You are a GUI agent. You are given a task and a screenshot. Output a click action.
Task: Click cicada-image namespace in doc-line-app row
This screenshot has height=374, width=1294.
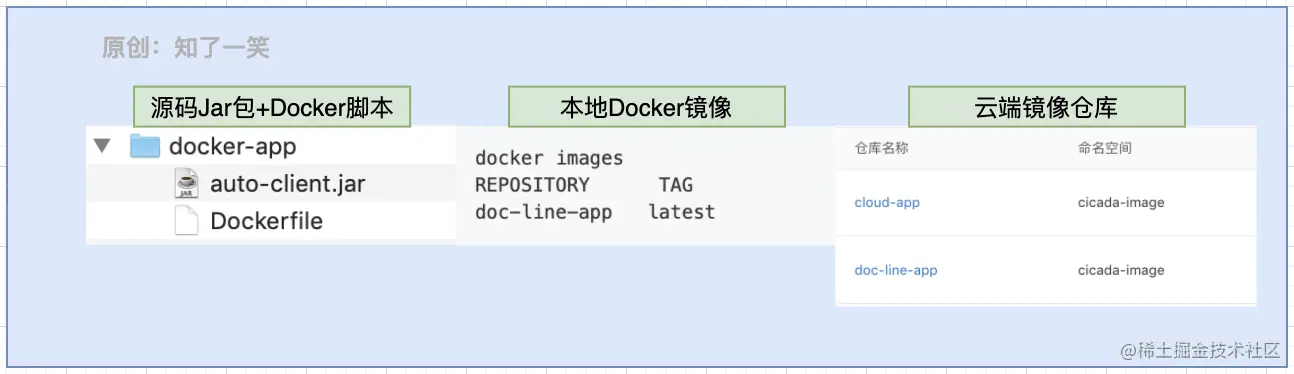(x=1121, y=270)
